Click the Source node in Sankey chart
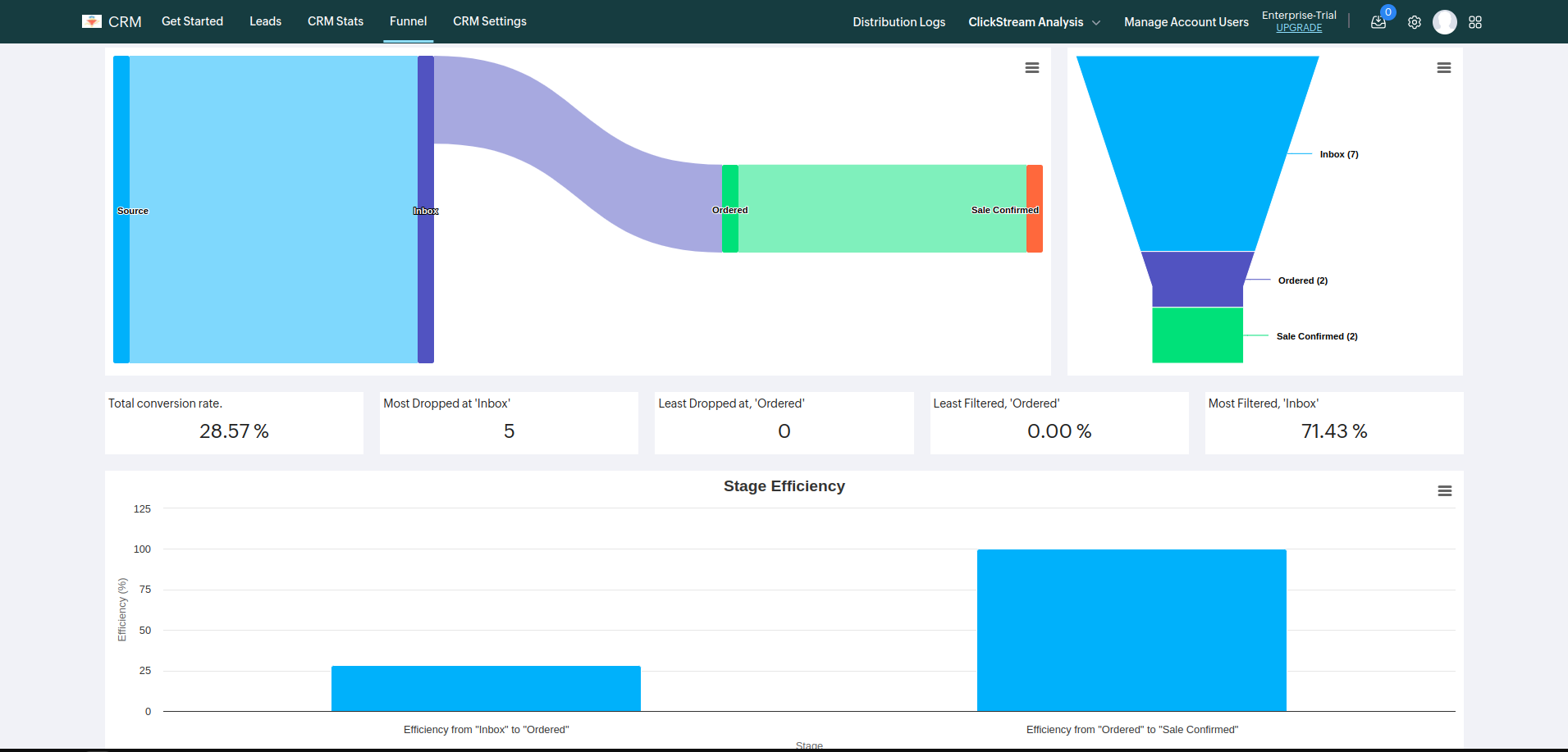This screenshot has width=1568, height=752. [121, 209]
